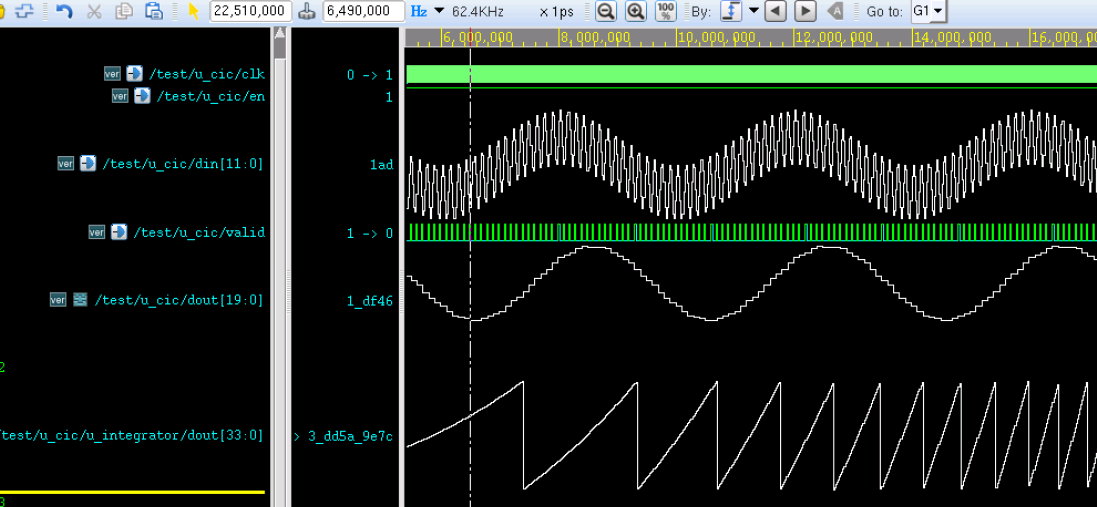Select the yellow pointer cursor tool
Viewport: 1097px width, 507px height.
(x=194, y=12)
